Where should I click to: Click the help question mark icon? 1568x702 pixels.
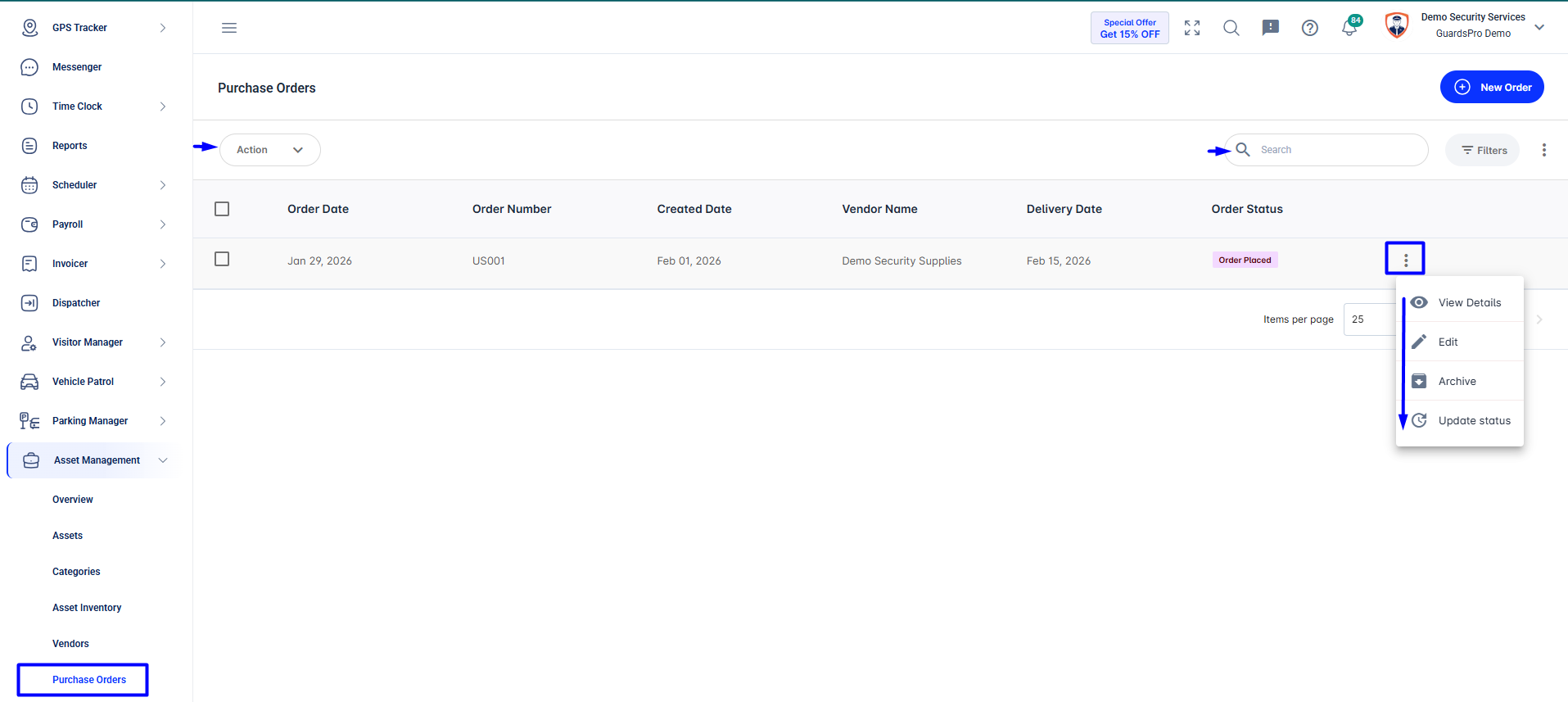pos(1310,28)
